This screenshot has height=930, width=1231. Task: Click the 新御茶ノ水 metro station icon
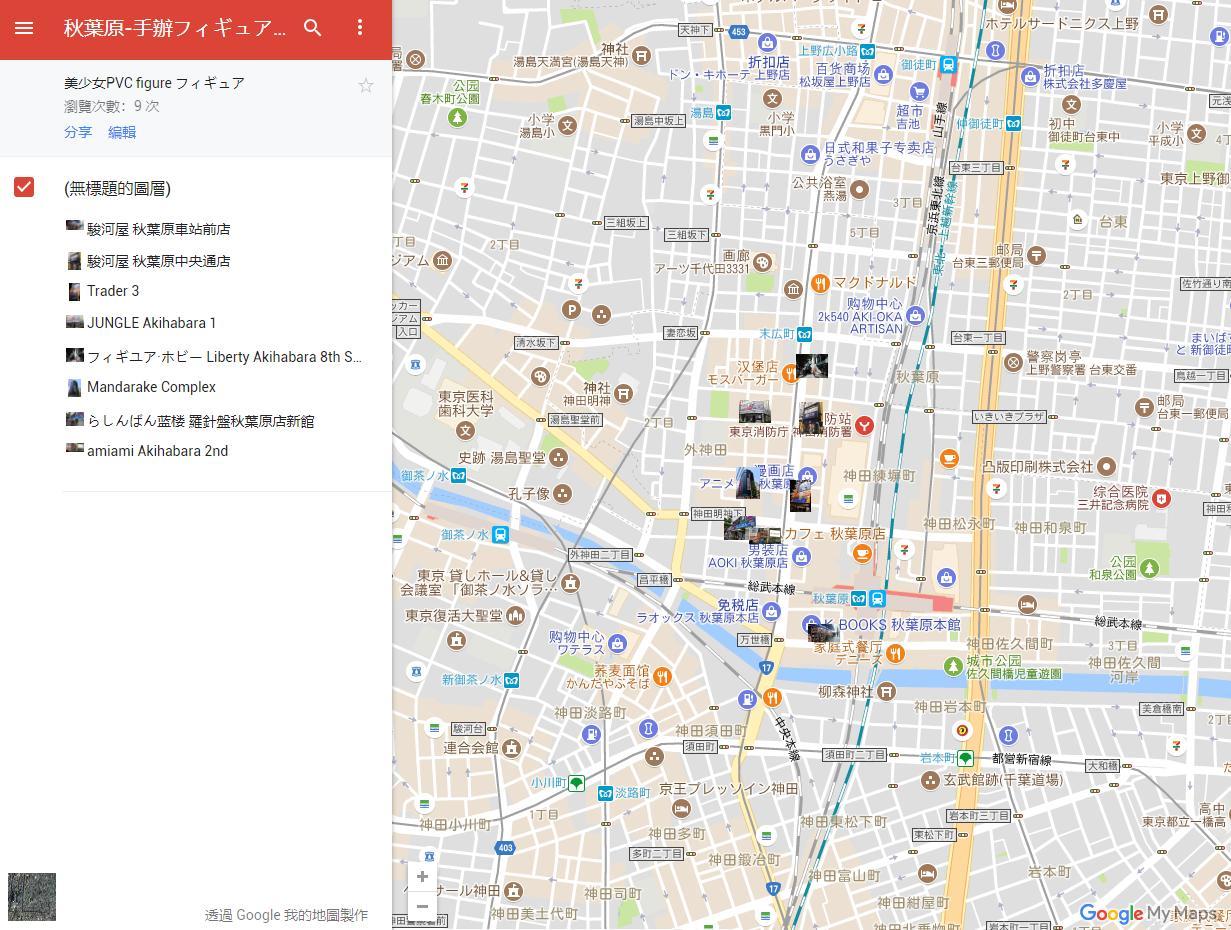(x=511, y=681)
